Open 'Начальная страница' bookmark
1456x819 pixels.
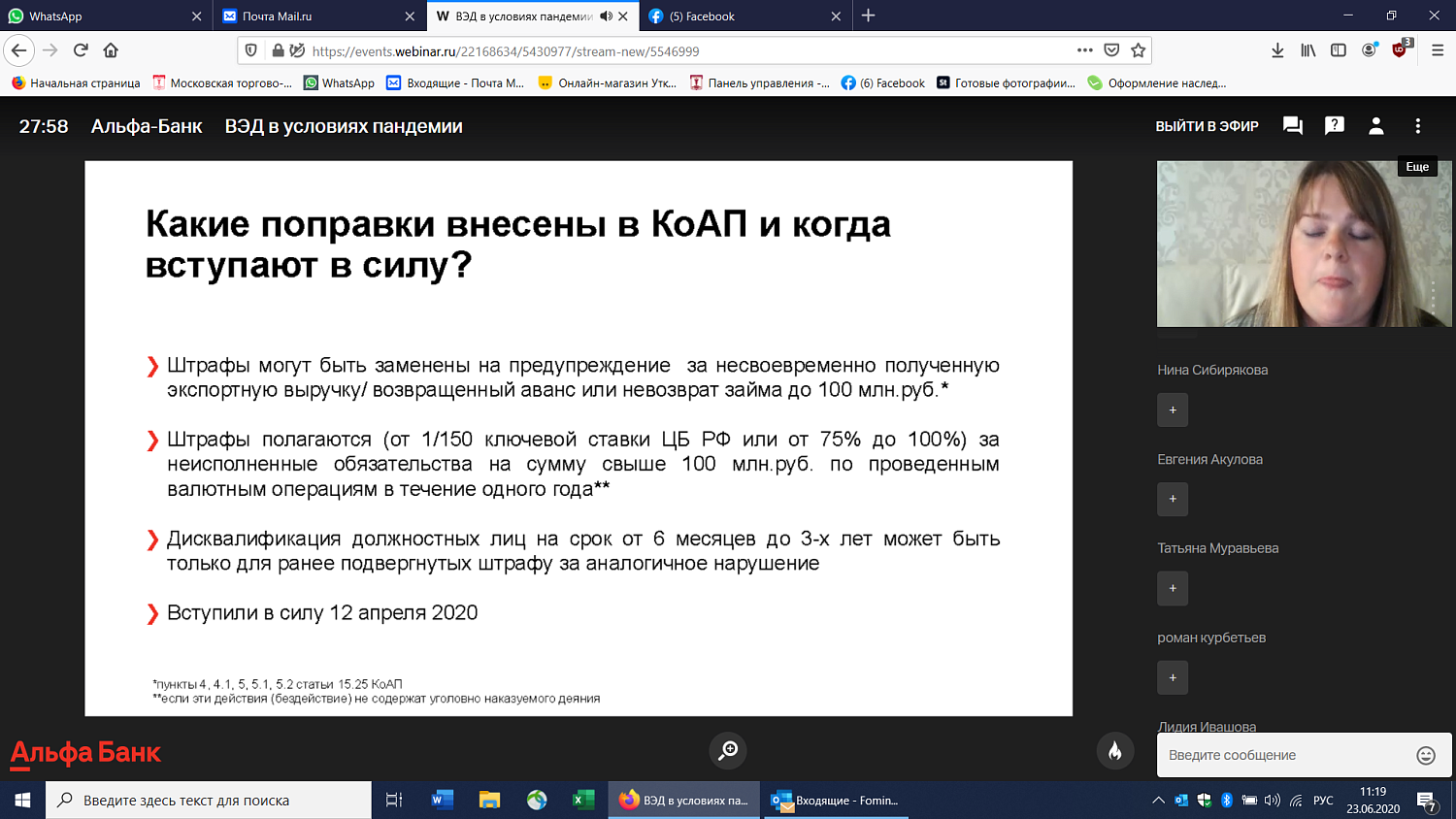point(76,83)
